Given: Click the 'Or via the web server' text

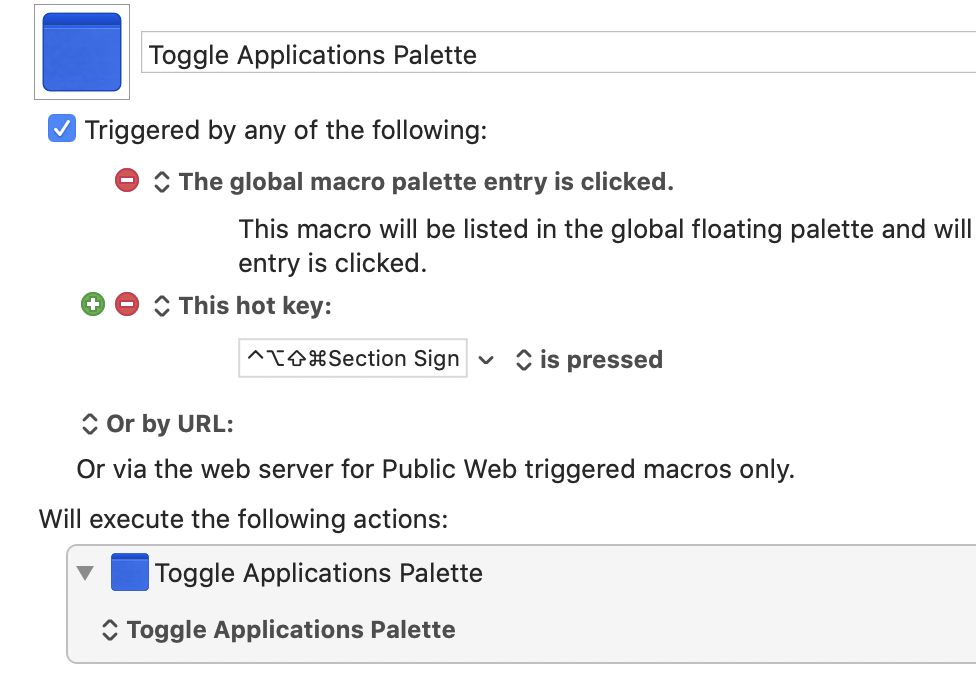Looking at the screenshot, I should (435, 469).
